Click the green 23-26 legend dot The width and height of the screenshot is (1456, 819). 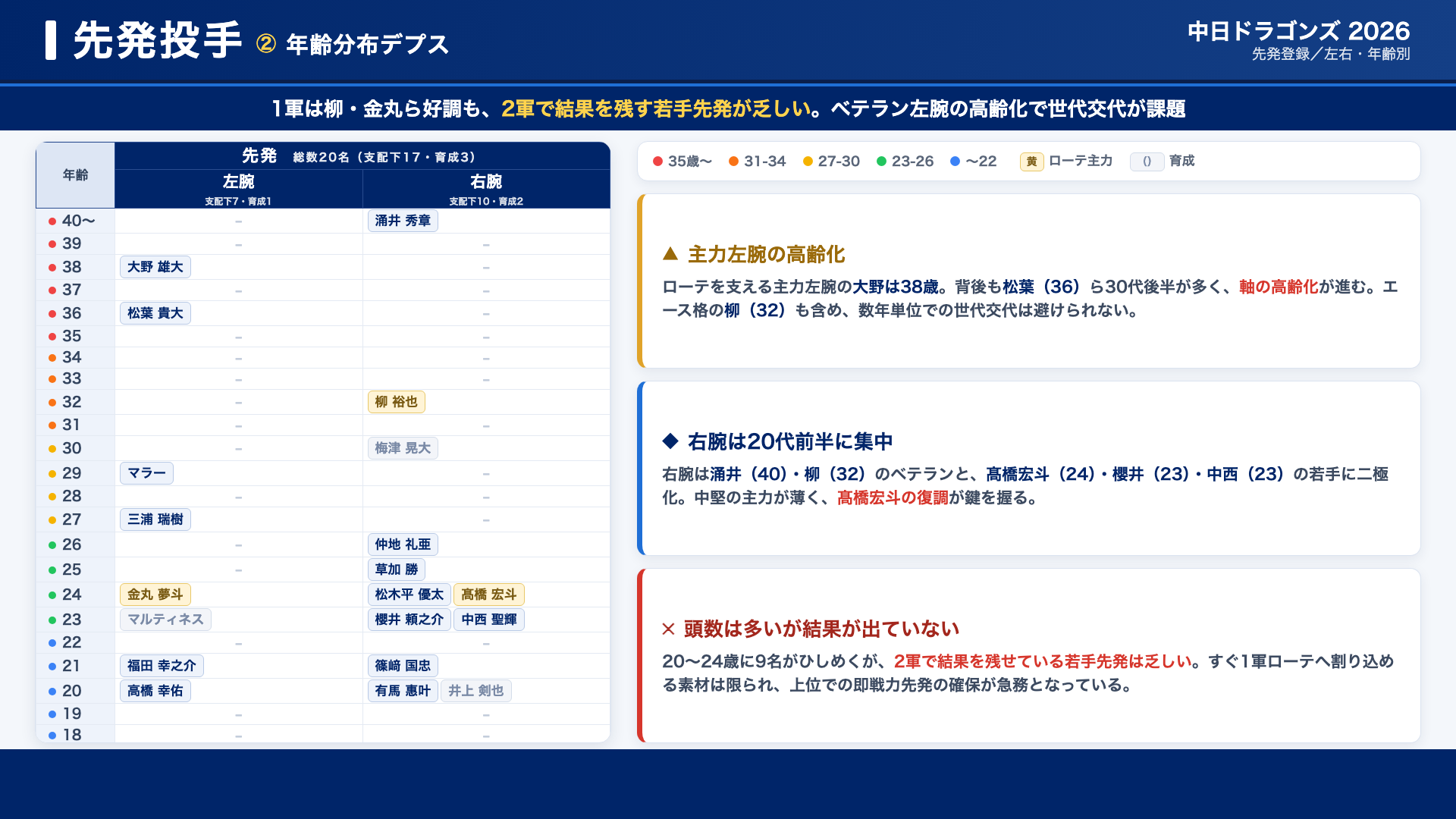pos(882,162)
